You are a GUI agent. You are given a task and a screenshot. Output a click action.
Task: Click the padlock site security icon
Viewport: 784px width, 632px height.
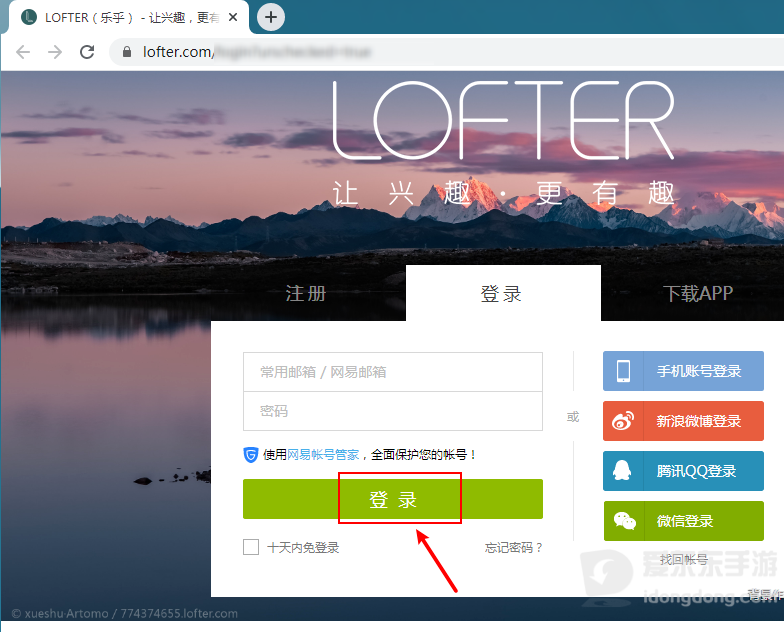(127, 52)
